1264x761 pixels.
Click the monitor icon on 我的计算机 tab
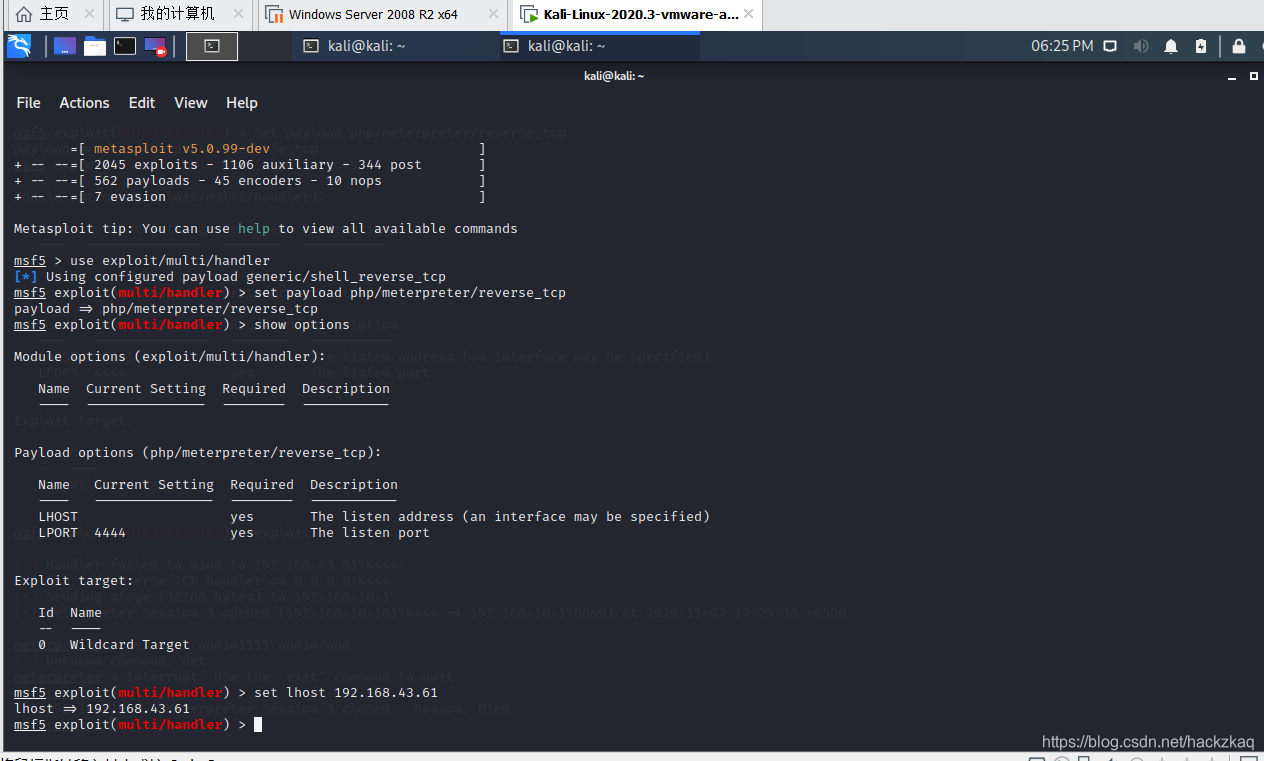(125, 15)
